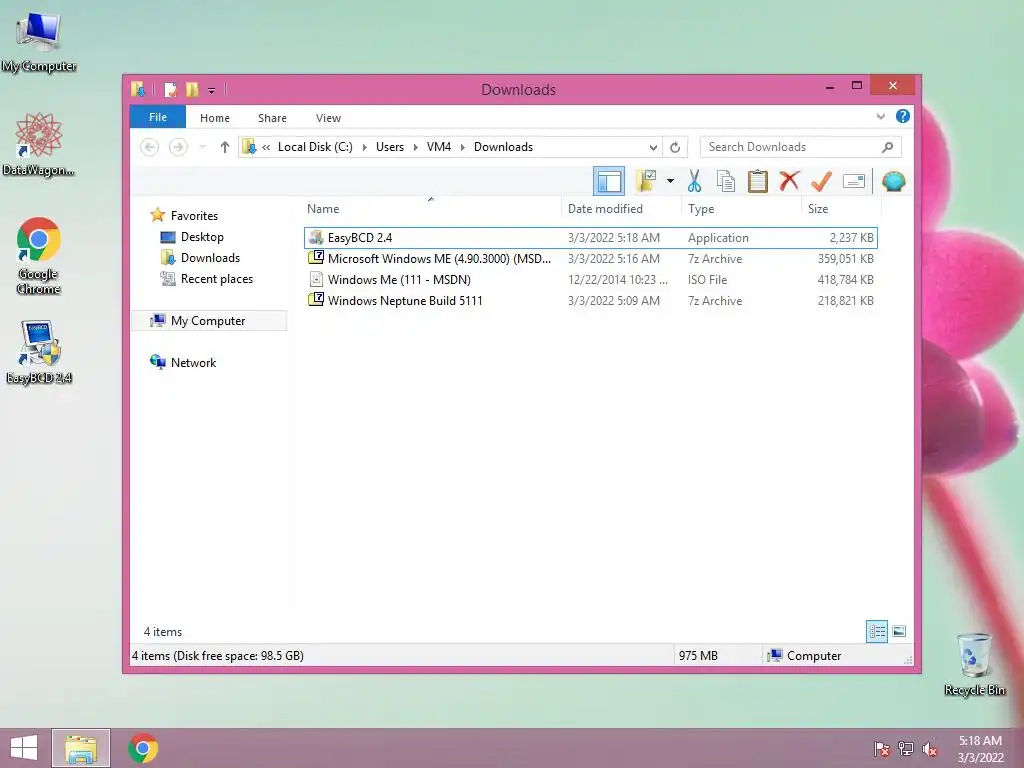Switch to Details view icon bottom right
Viewport: 1024px width, 768px height.
click(877, 632)
